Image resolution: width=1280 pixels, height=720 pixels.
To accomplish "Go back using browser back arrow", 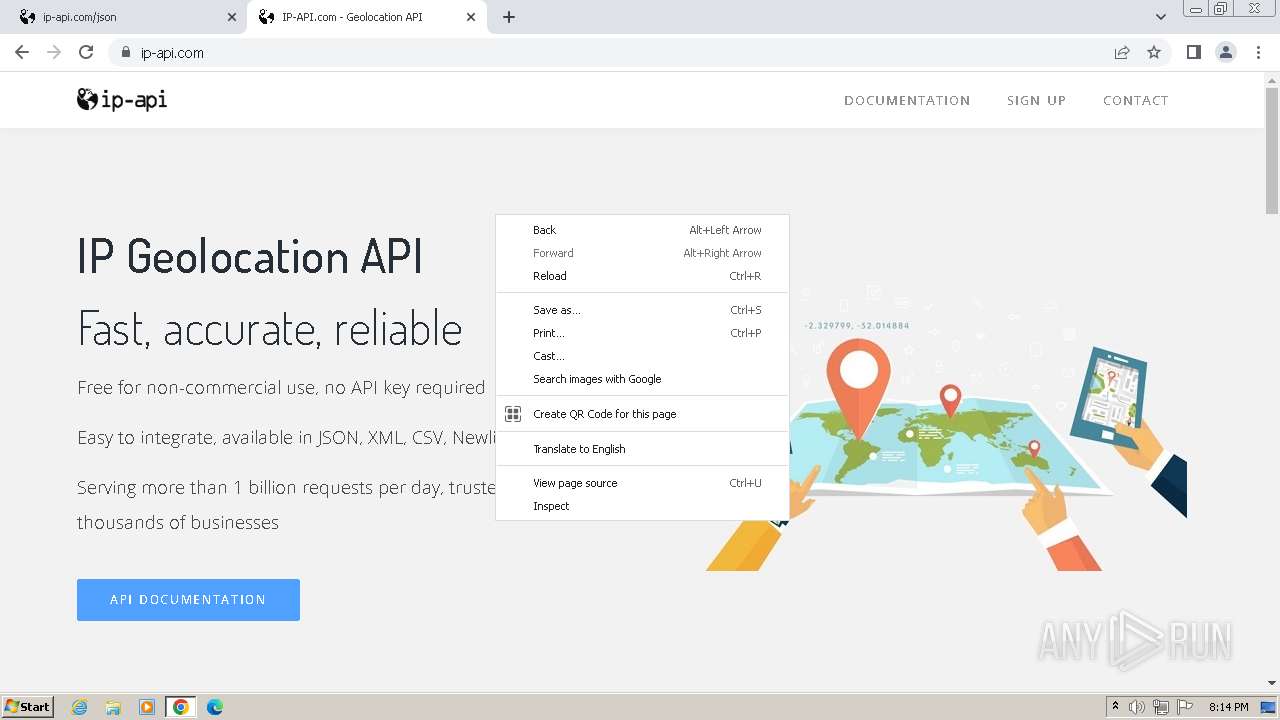I will (22, 52).
